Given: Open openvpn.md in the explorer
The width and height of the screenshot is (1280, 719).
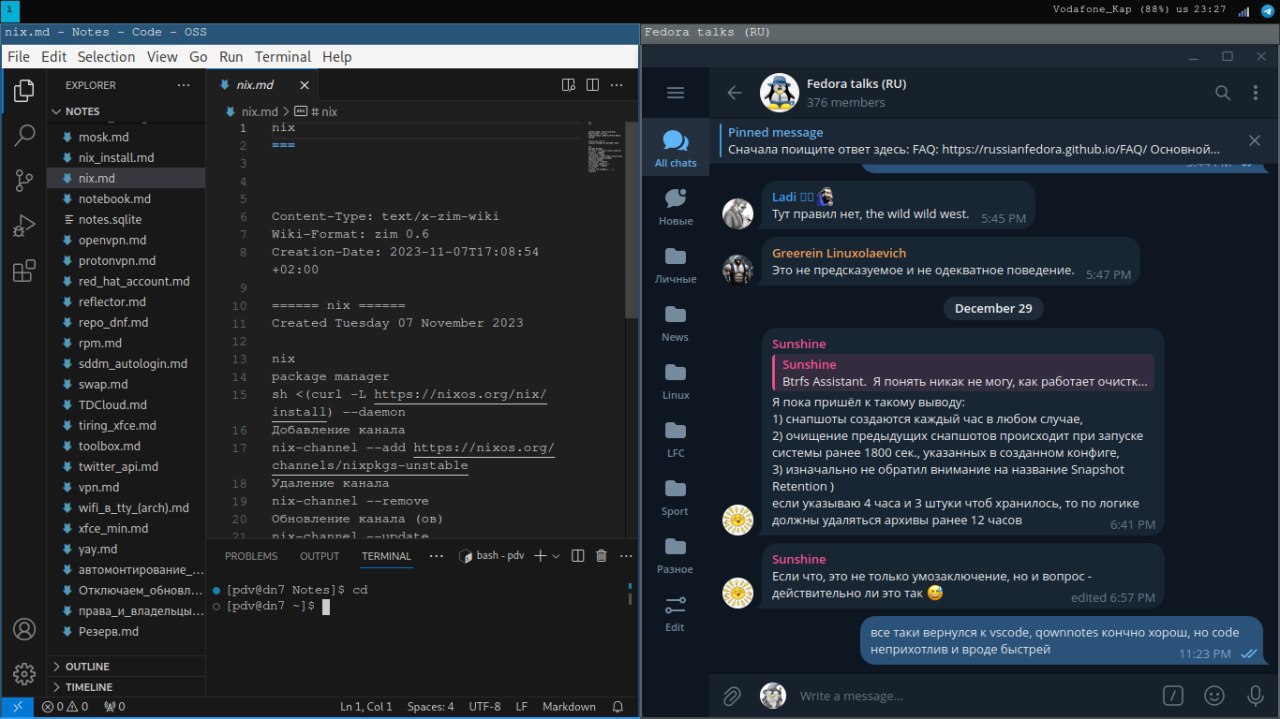Looking at the screenshot, I should tap(125, 240).
